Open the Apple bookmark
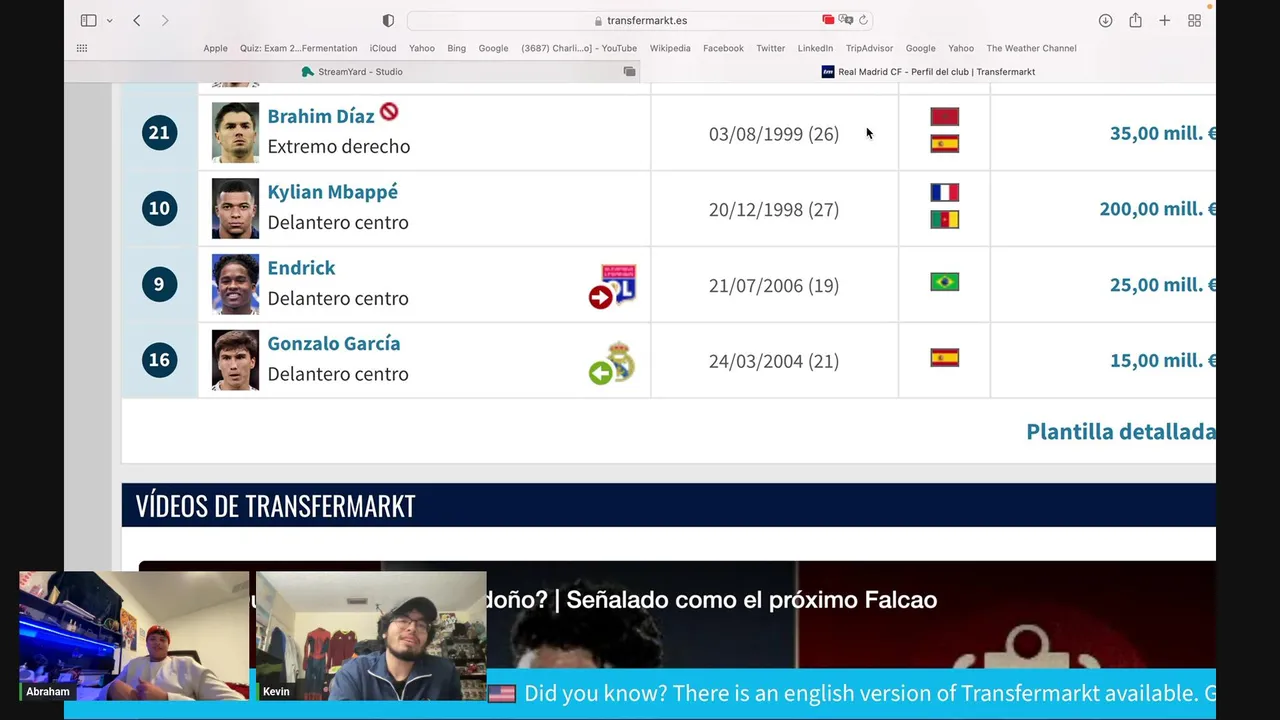The height and width of the screenshot is (720, 1280). click(215, 48)
